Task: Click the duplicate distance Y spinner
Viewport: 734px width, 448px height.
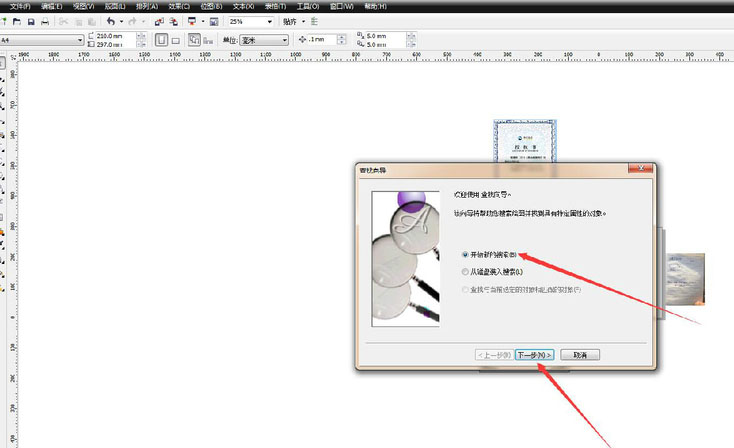Action: 411,44
